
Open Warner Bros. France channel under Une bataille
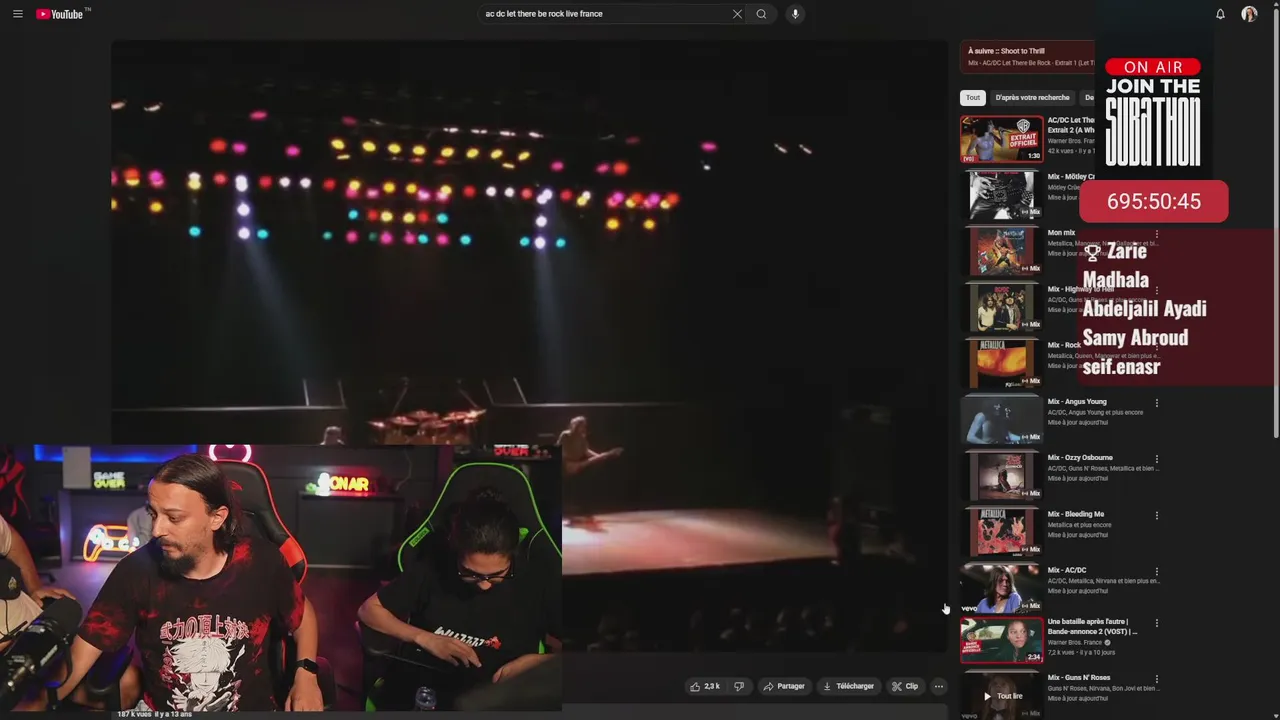(1075, 642)
